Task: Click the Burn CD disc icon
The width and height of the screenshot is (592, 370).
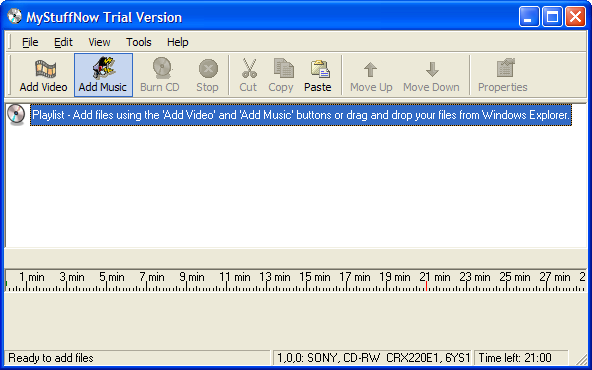Action: tap(162, 68)
